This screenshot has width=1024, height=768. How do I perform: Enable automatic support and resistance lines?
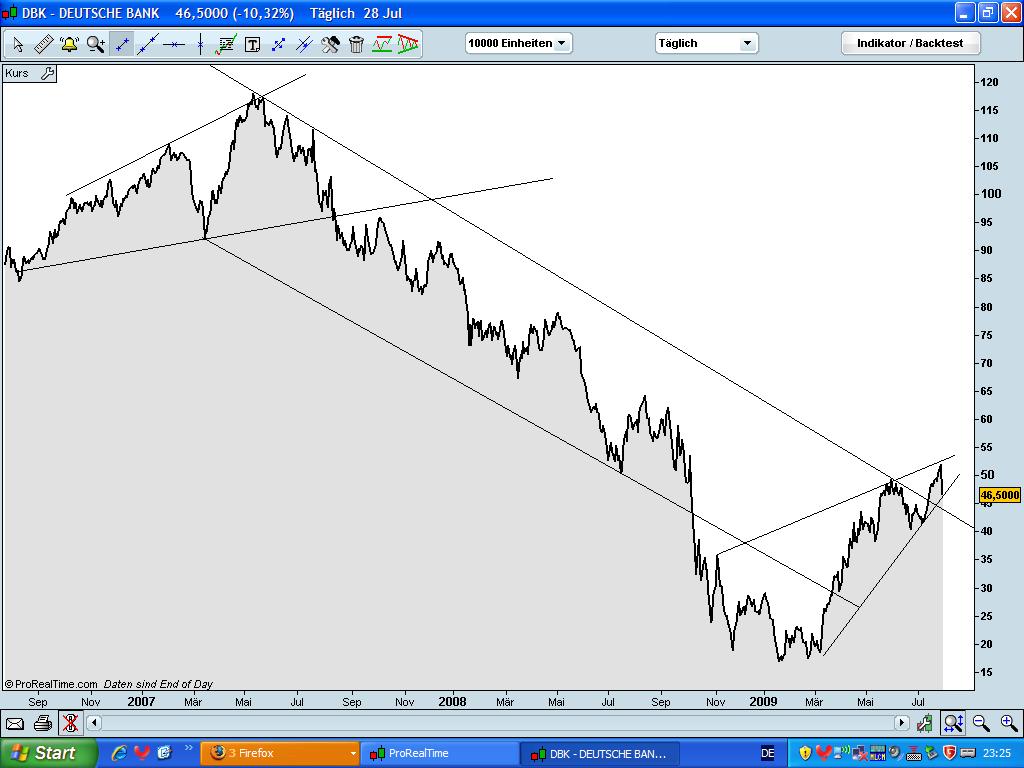click(x=382, y=44)
